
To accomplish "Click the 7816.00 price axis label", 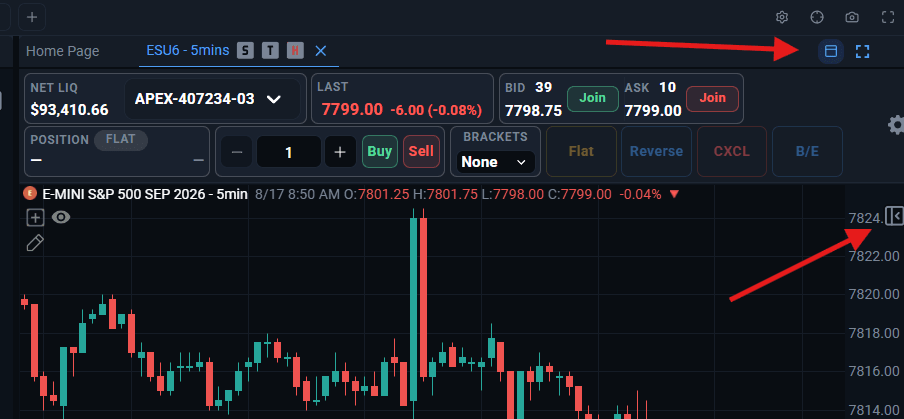I will tap(874, 371).
